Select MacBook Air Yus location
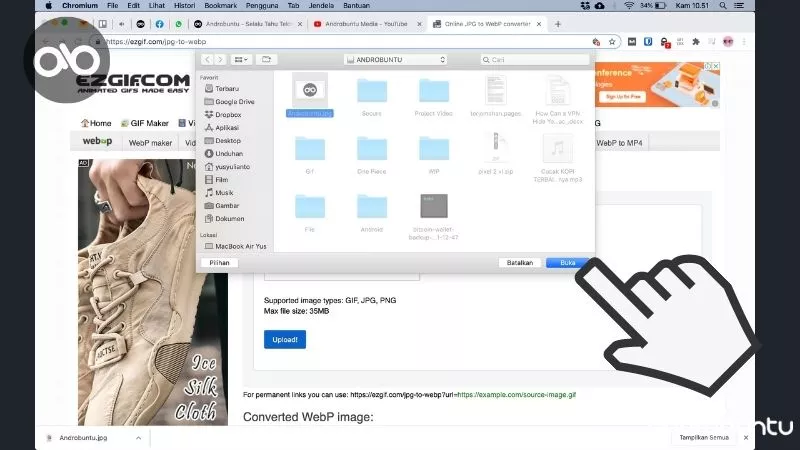 point(235,246)
